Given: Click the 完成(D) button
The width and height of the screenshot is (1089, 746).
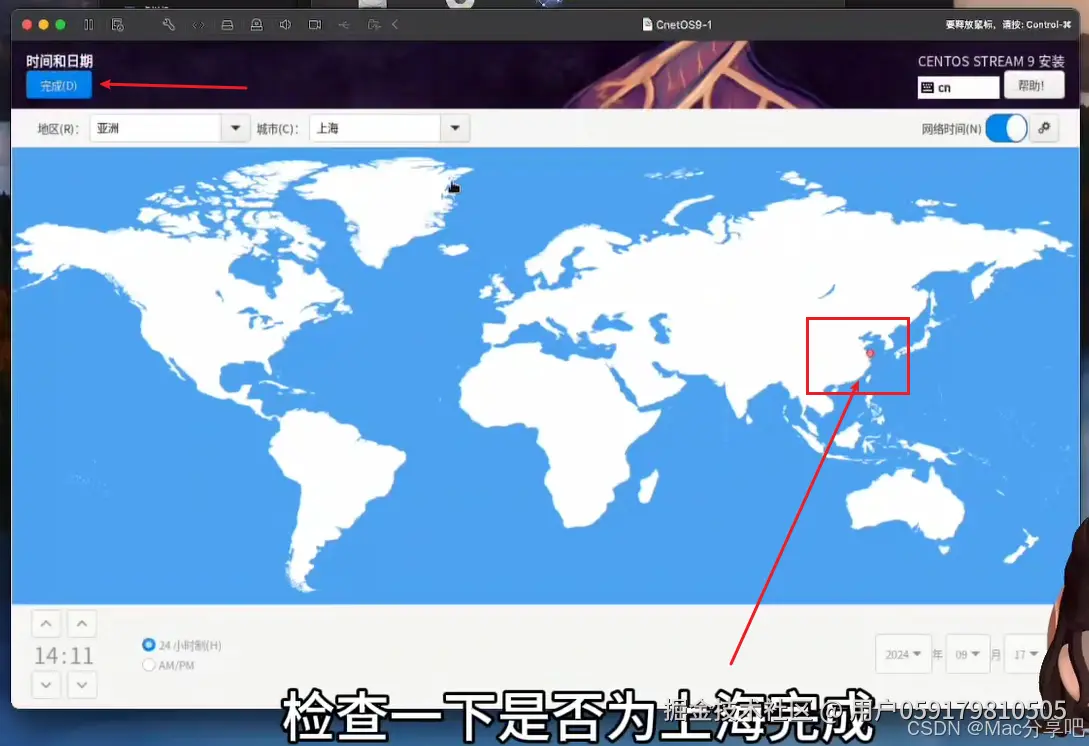Looking at the screenshot, I should pos(58,86).
